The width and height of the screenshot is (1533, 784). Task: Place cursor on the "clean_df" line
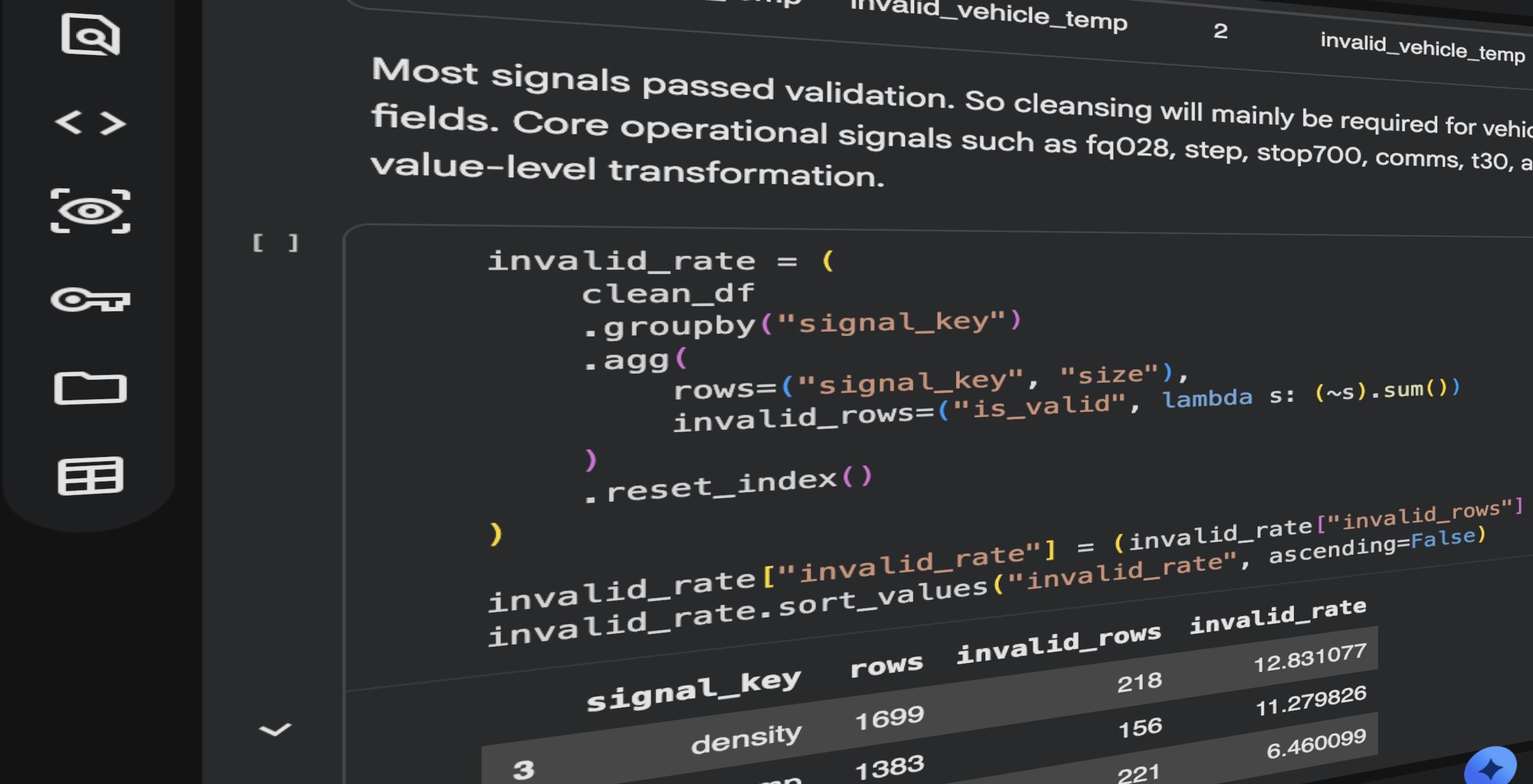pos(668,293)
